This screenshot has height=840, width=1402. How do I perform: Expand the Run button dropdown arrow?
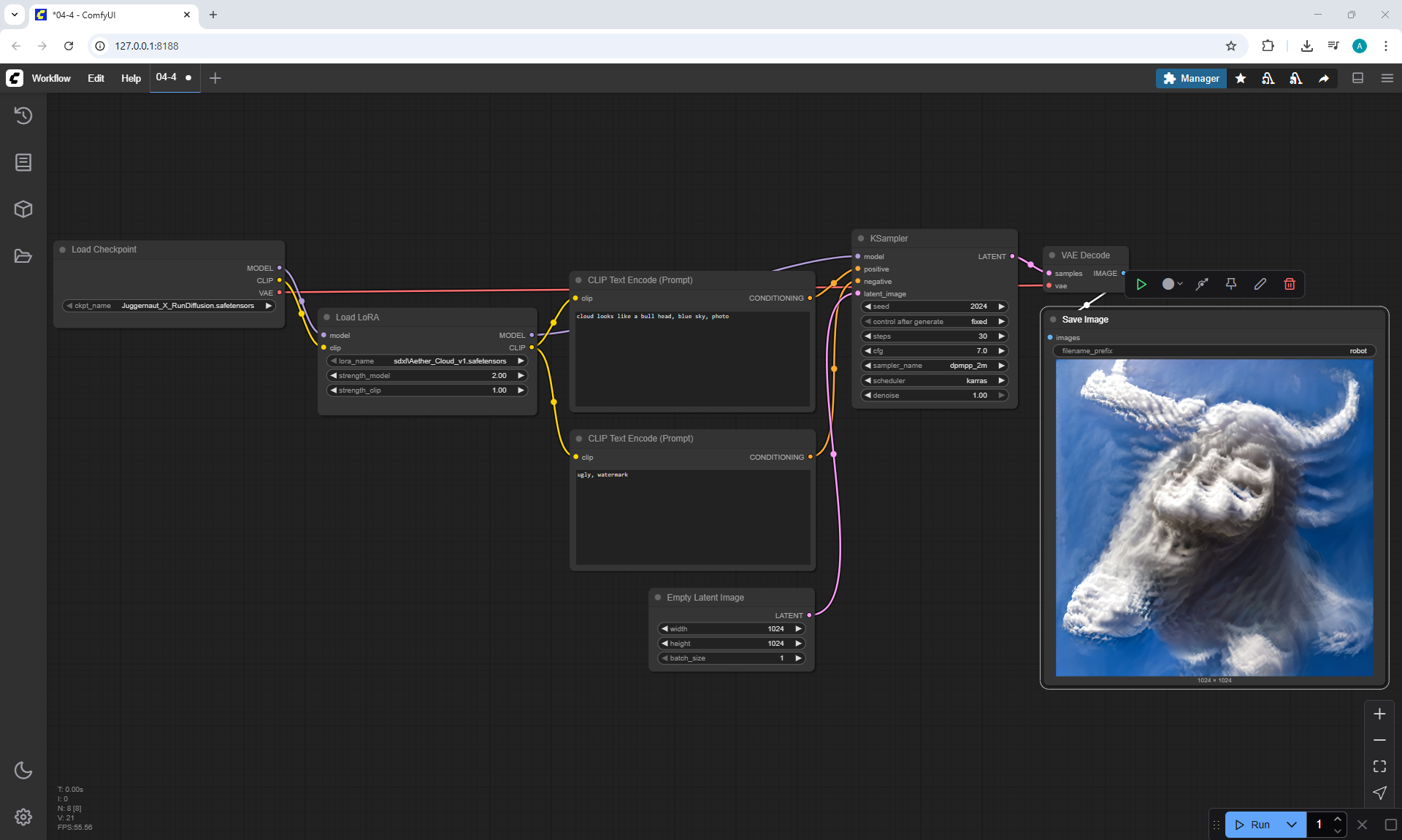[x=1292, y=825]
